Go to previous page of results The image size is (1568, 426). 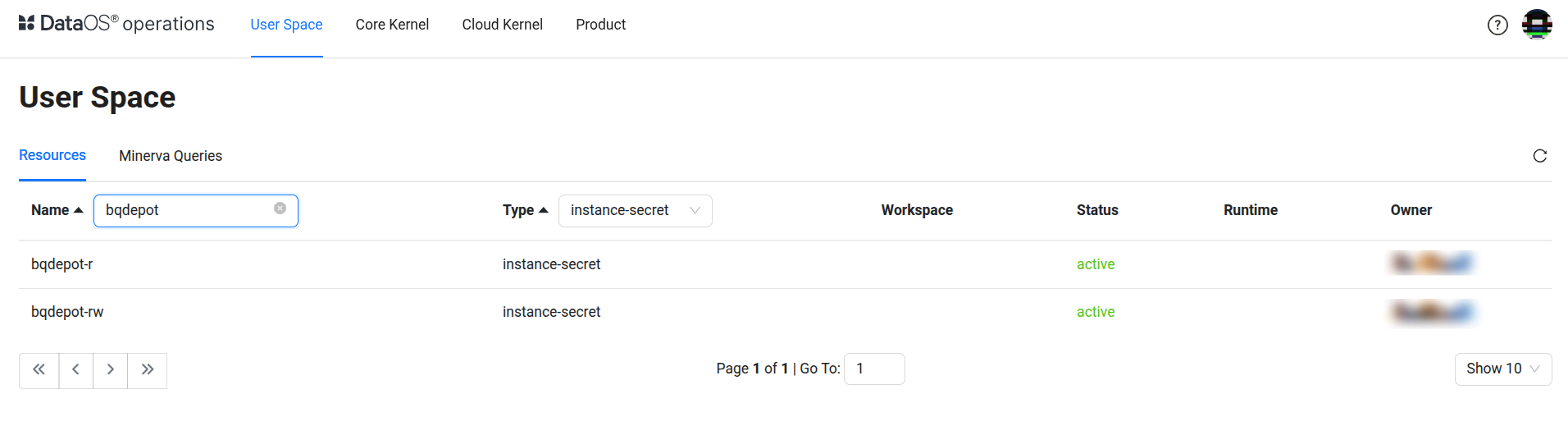click(x=75, y=370)
